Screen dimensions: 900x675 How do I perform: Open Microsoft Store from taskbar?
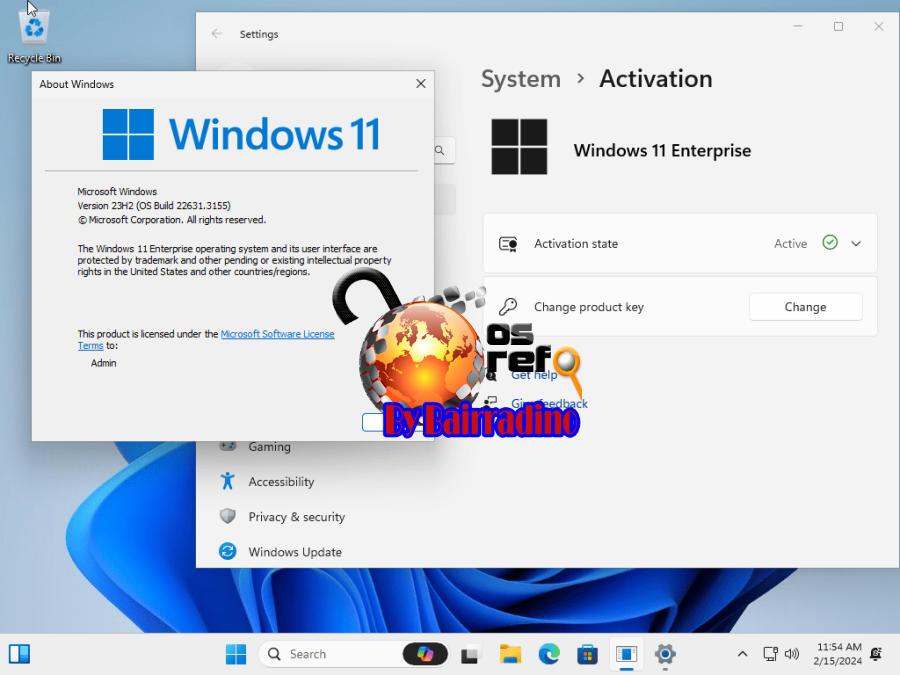pos(587,654)
